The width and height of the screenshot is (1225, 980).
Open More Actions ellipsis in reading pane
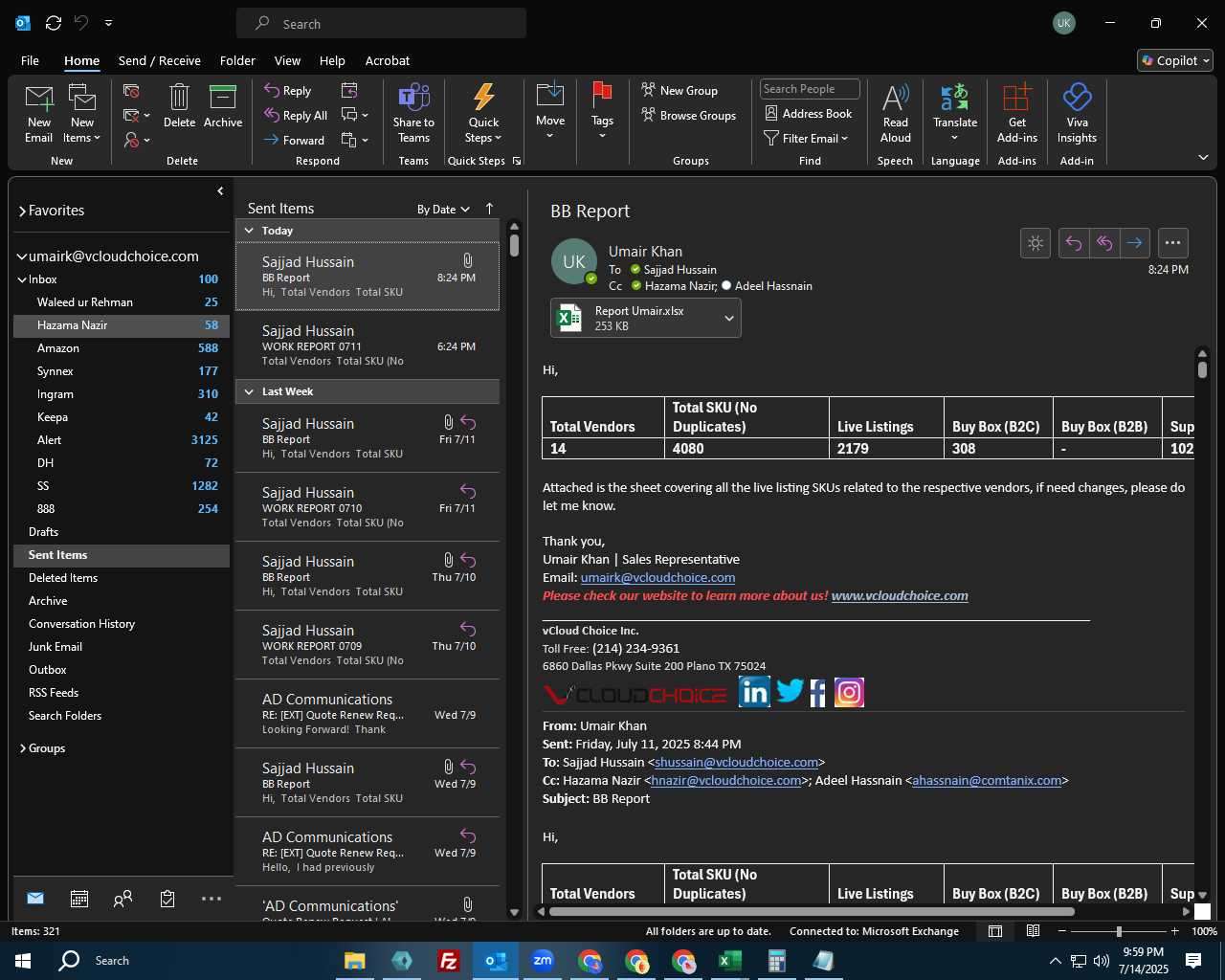pos(1173,243)
